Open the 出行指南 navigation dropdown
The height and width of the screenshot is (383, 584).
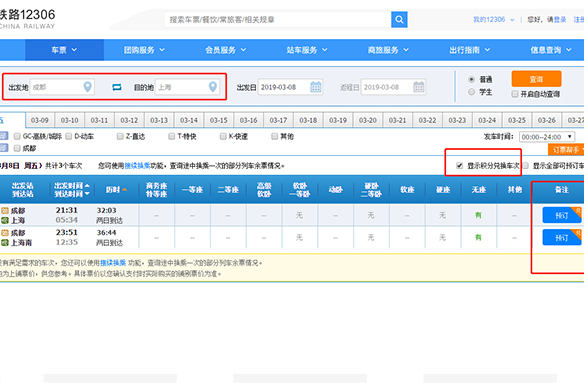(470, 50)
